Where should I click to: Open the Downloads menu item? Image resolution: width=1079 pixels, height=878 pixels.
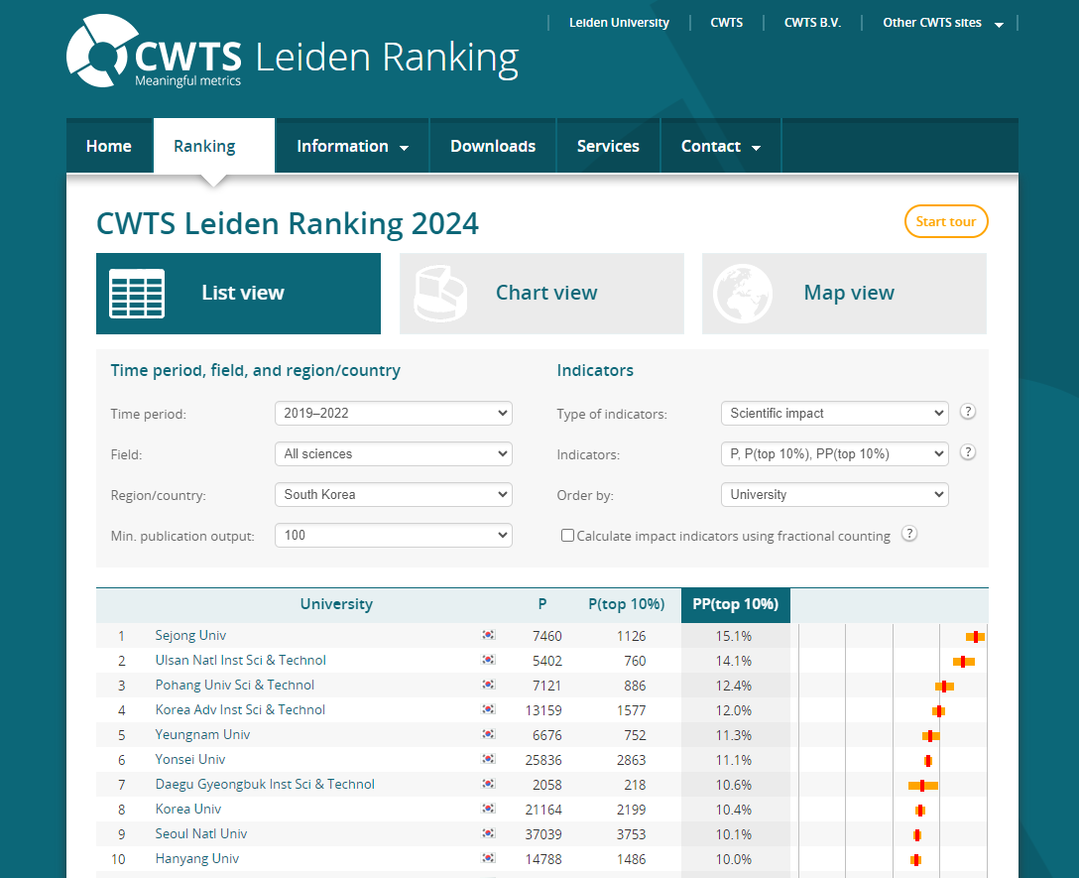coord(493,146)
